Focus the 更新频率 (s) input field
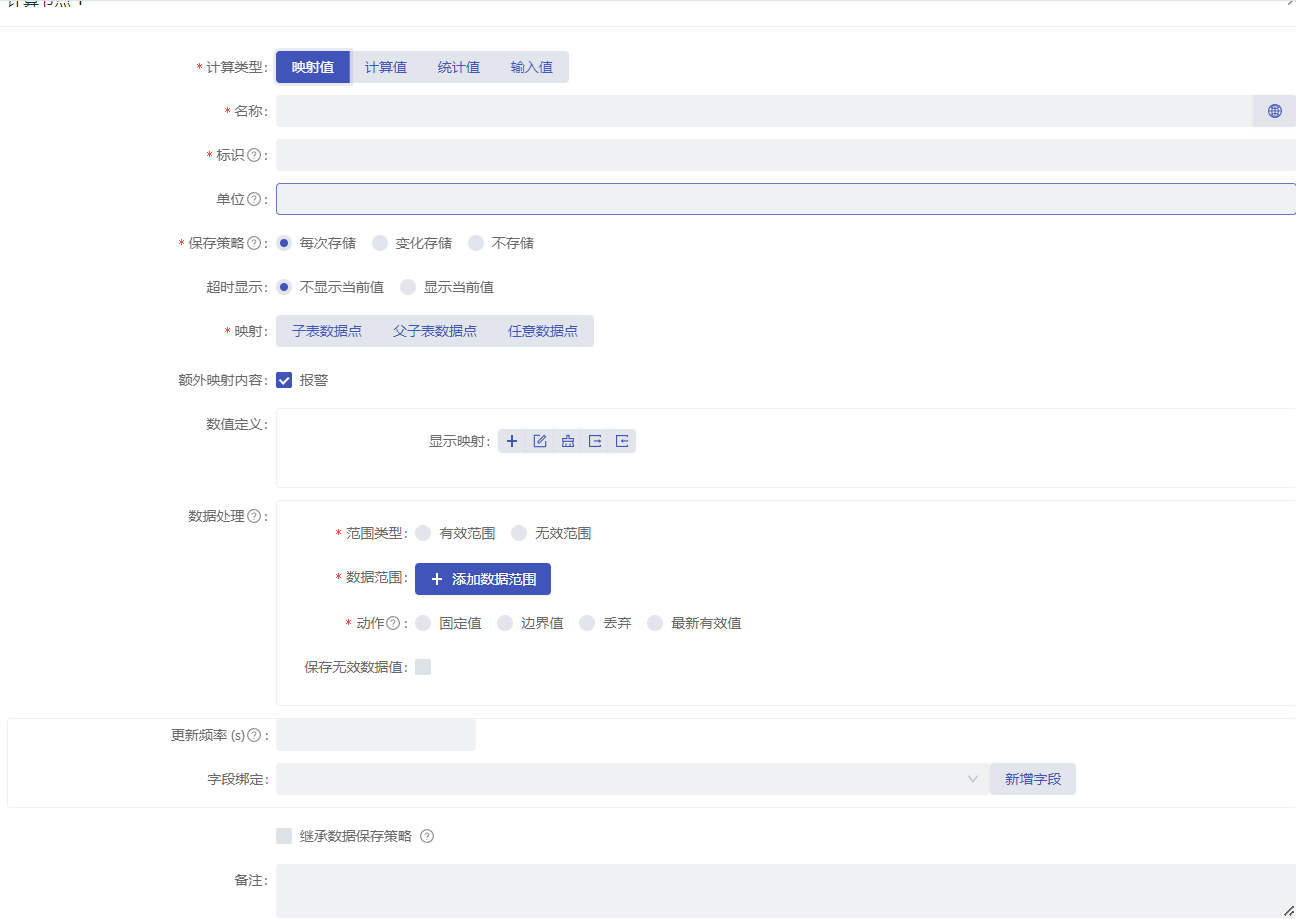Viewport: 1296px width, 919px height. [x=376, y=735]
